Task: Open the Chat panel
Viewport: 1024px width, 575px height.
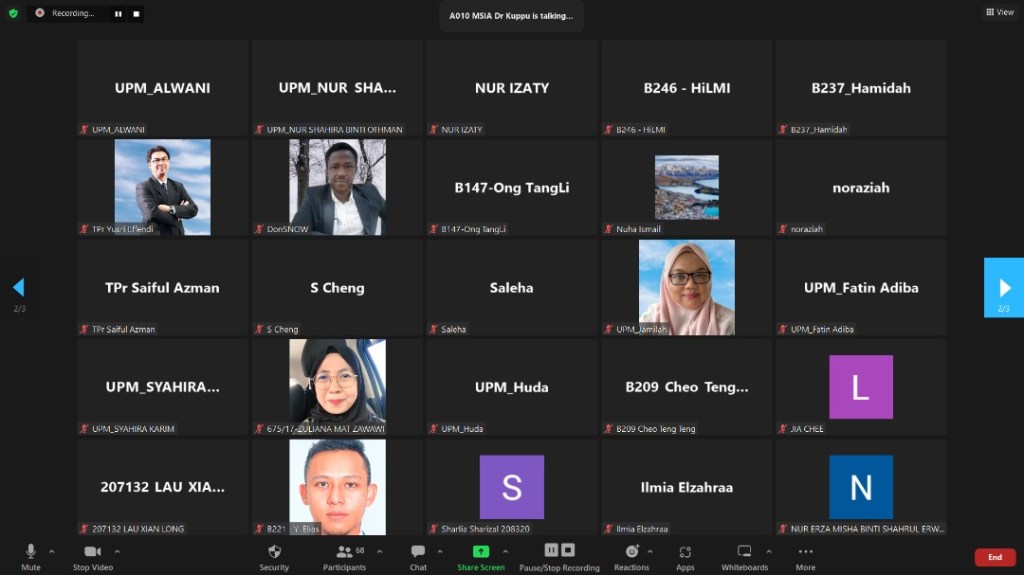Action: [418, 555]
